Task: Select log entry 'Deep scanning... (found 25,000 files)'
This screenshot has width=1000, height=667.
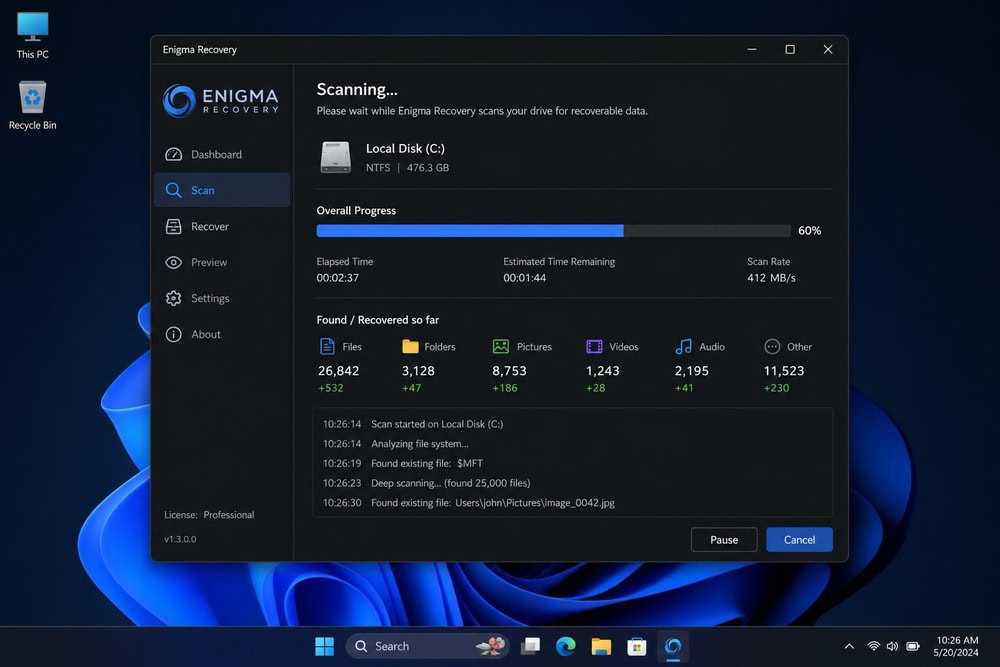Action: 572,483
